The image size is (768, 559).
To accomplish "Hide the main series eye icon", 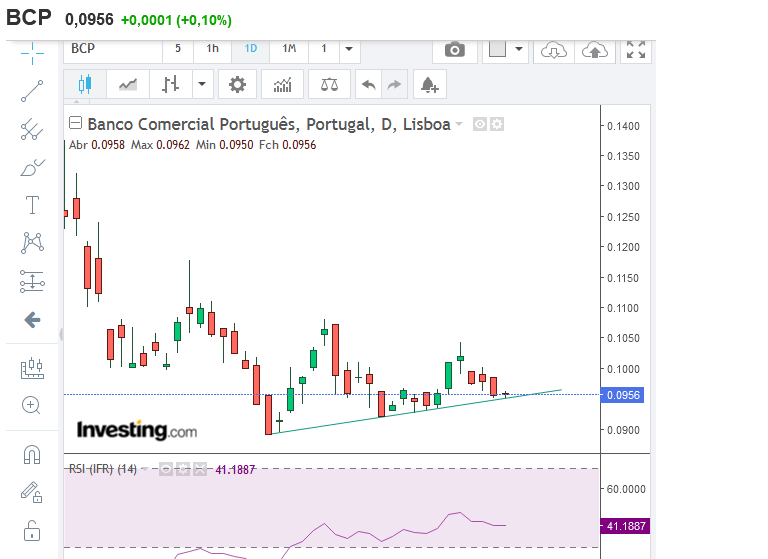I will tap(480, 124).
